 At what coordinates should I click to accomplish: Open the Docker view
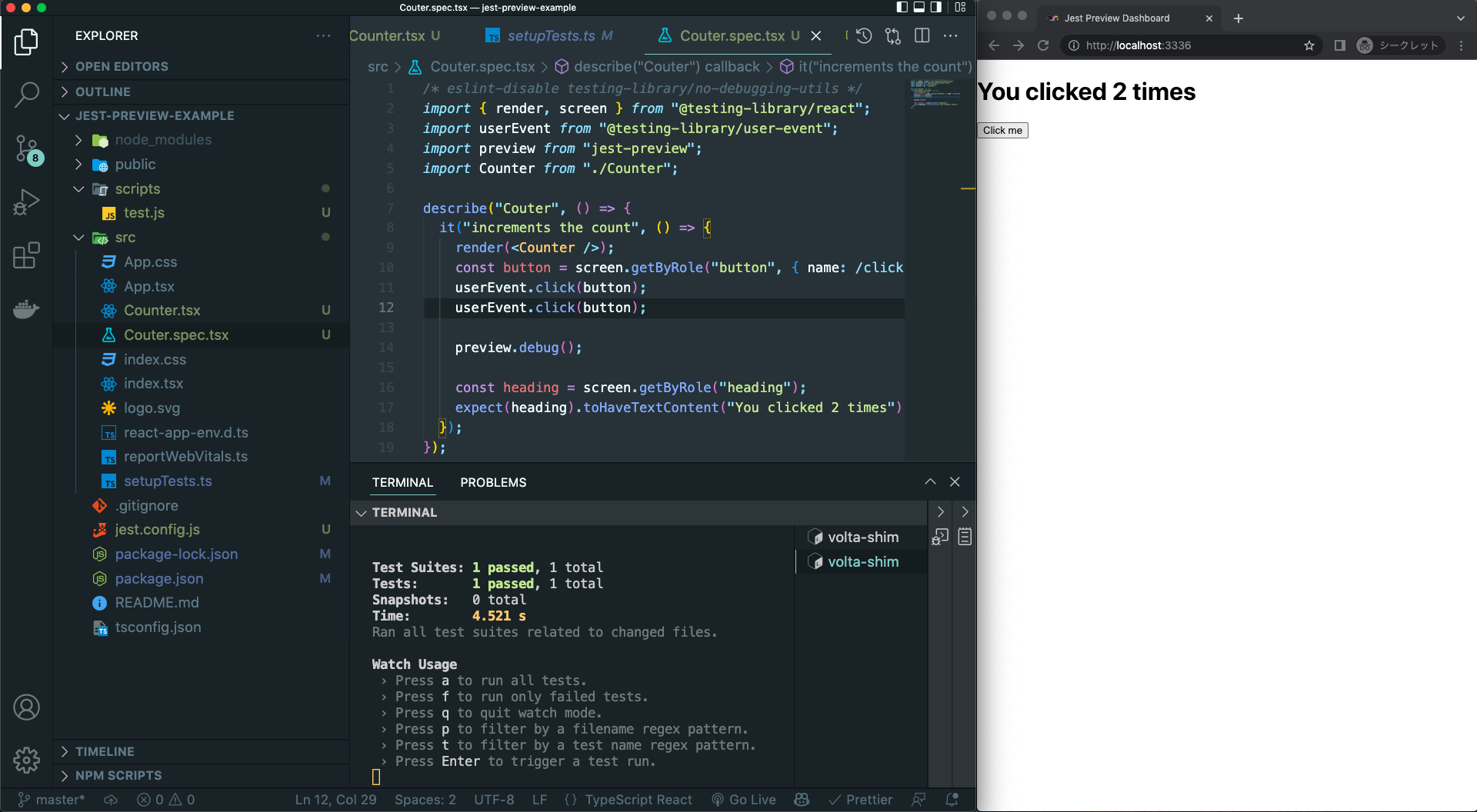tap(26, 308)
